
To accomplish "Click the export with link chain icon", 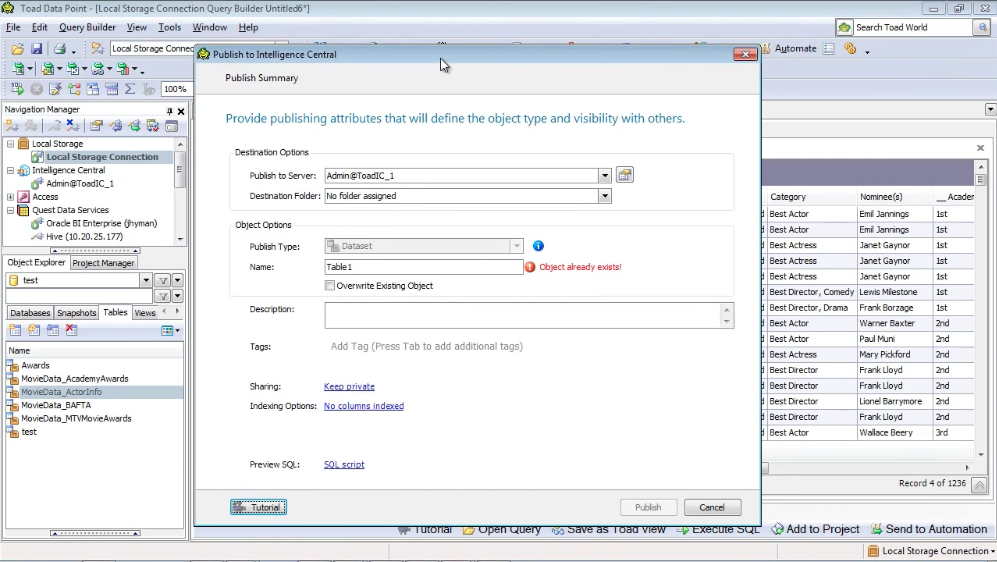I will [x=97, y=69].
